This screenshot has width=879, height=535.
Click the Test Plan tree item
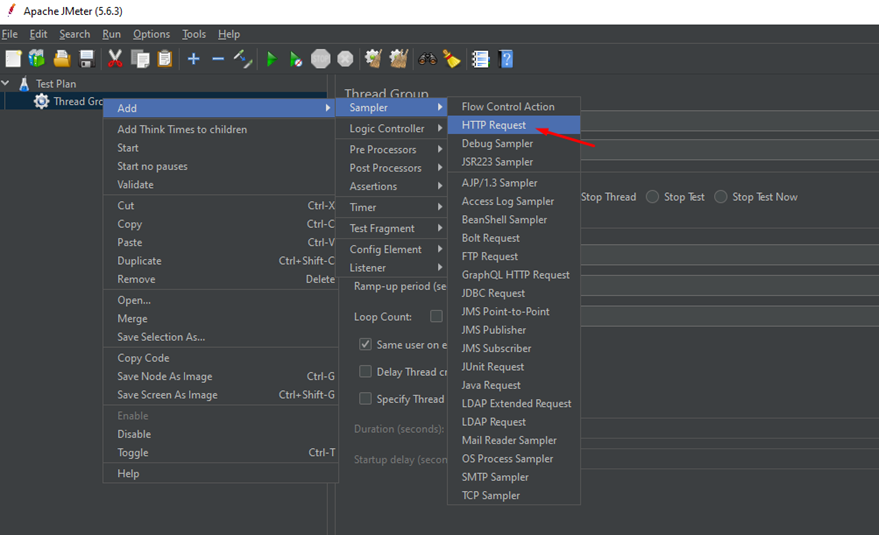pos(56,84)
